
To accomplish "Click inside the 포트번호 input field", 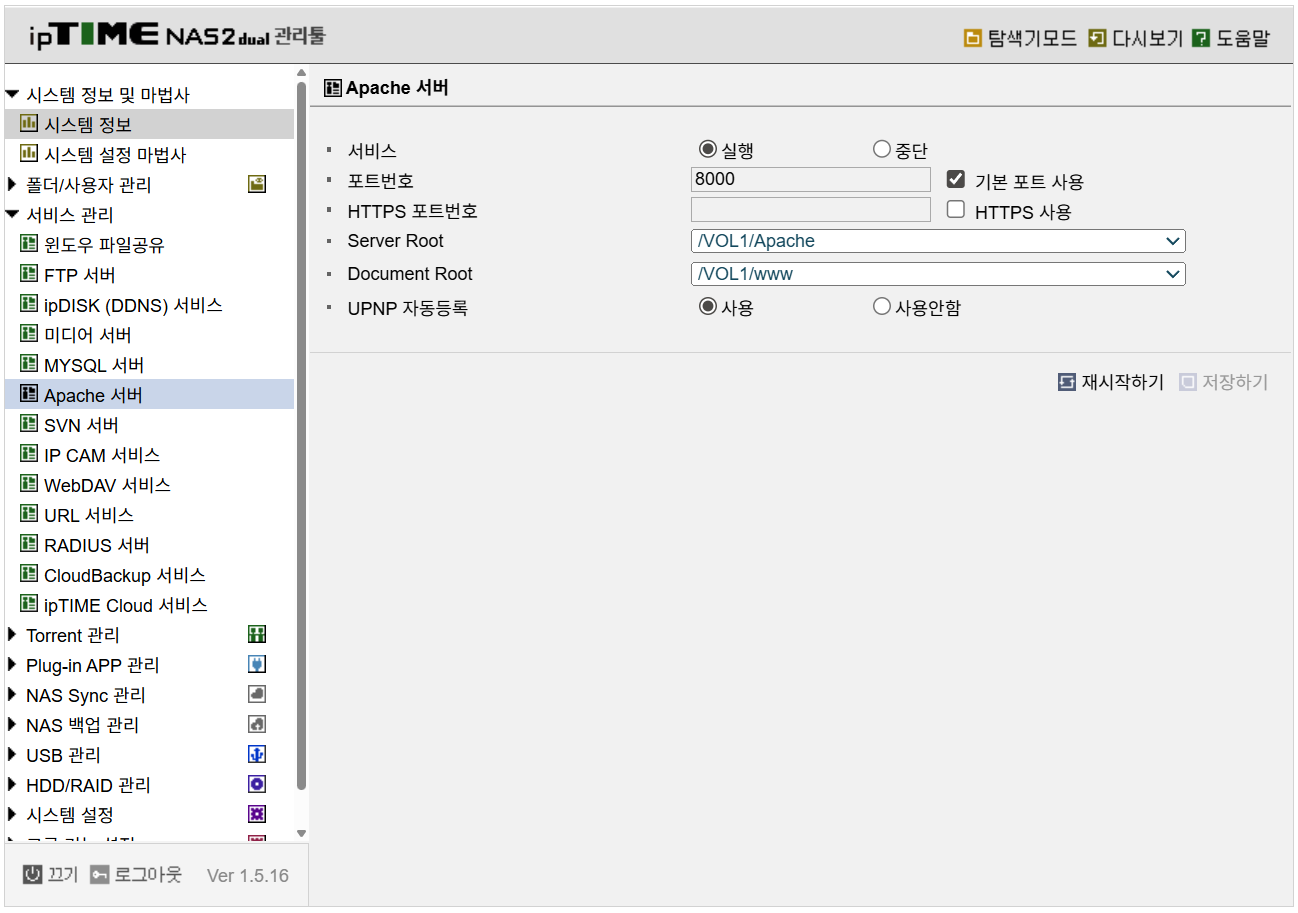I will (x=810, y=179).
